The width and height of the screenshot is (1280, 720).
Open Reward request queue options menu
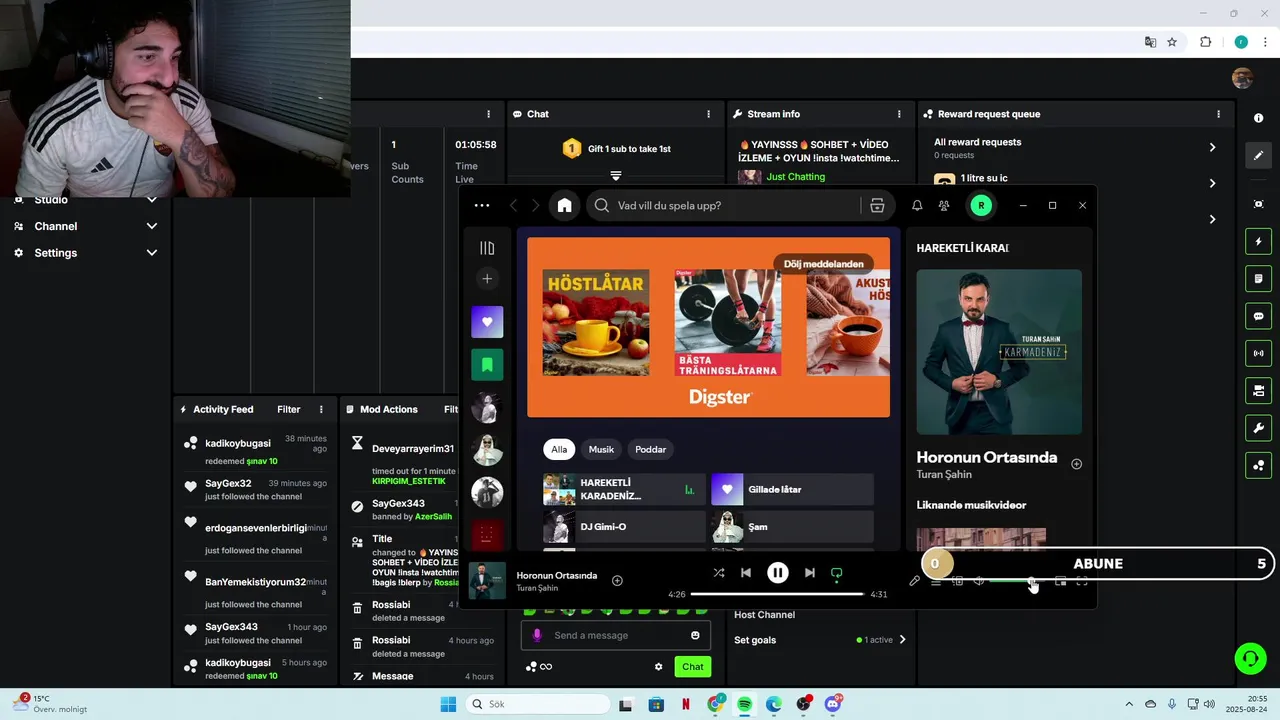coord(1218,114)
